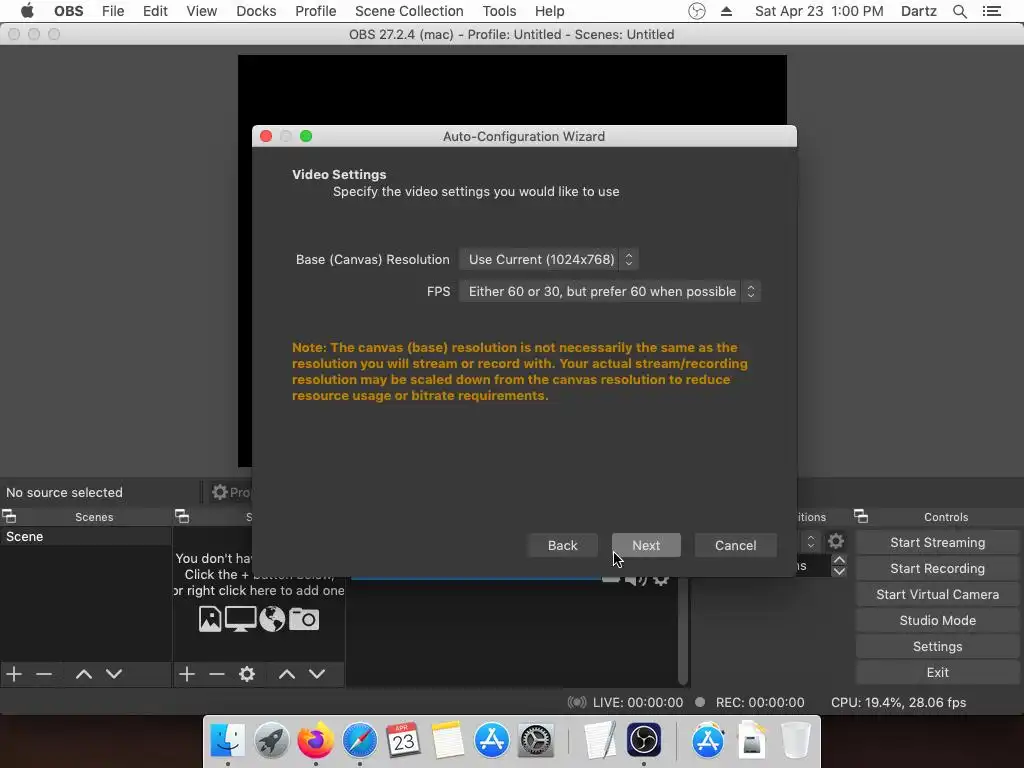The width and height of the screenshot is (1024, 768).
Task: Click Exit button in Controls
Action: tap(937, 673)
